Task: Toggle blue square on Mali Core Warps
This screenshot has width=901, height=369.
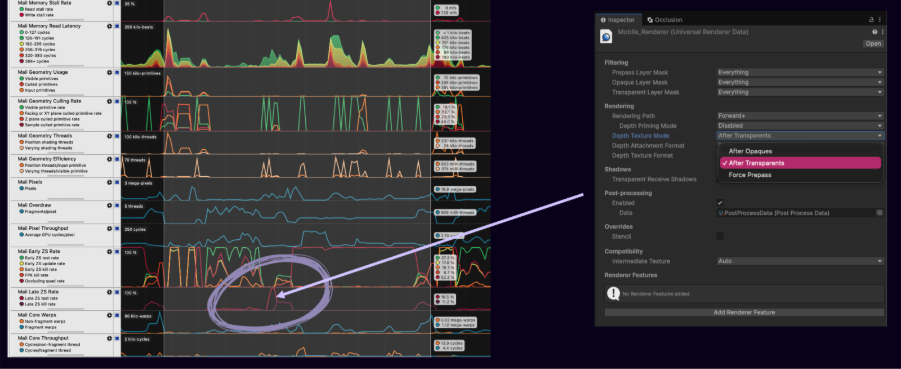Action: 117,315
